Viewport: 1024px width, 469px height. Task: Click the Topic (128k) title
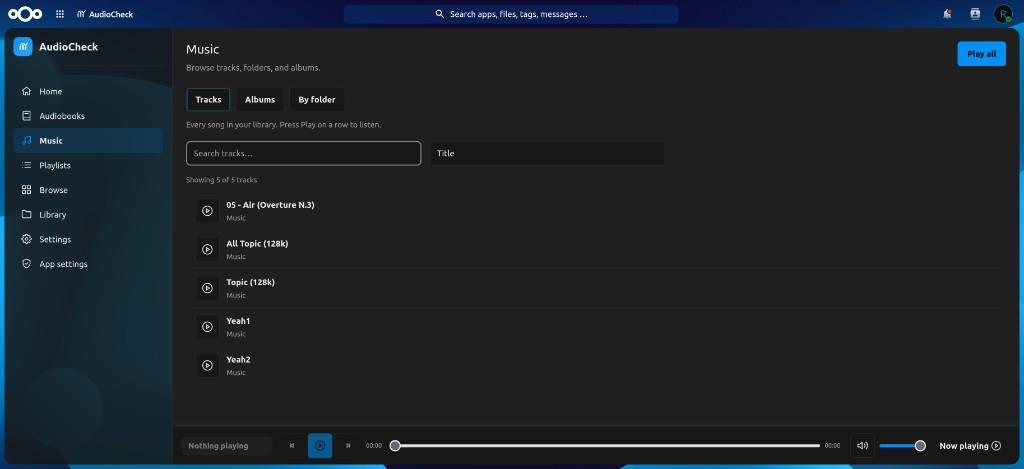point(251,282)
